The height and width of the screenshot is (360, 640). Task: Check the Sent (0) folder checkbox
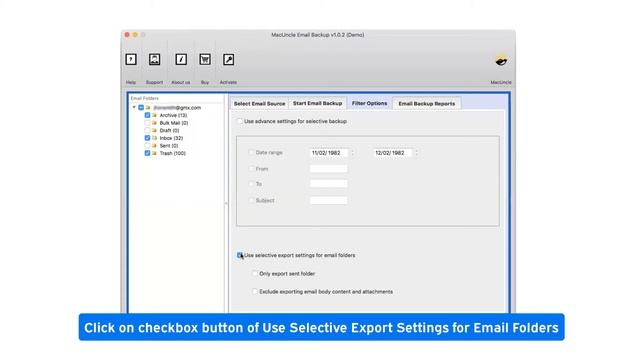147,146
